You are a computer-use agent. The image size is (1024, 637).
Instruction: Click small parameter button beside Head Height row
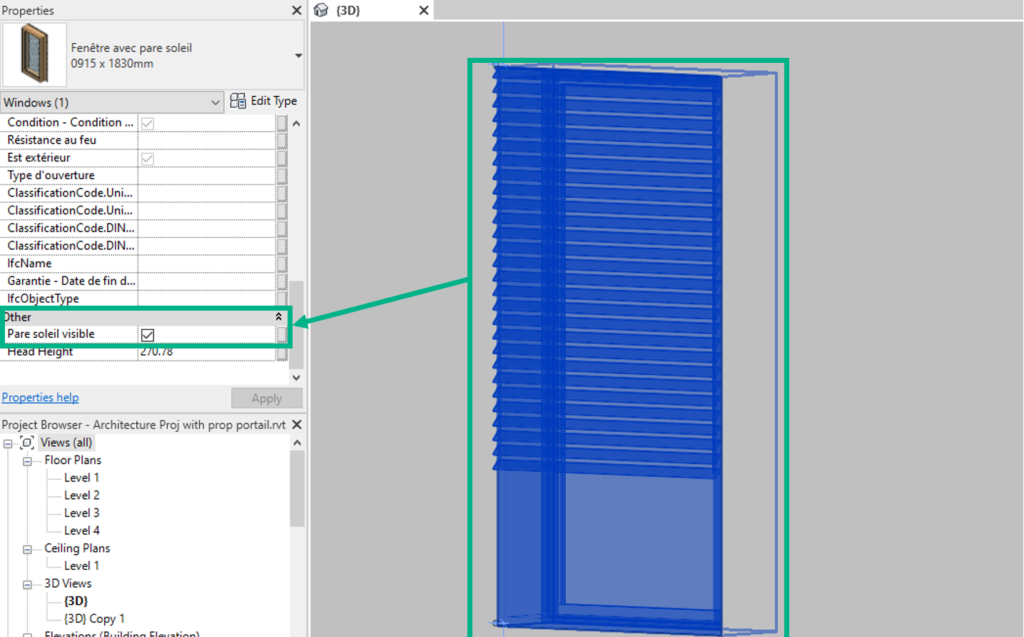pyautogui.click(x=282, y=352)
